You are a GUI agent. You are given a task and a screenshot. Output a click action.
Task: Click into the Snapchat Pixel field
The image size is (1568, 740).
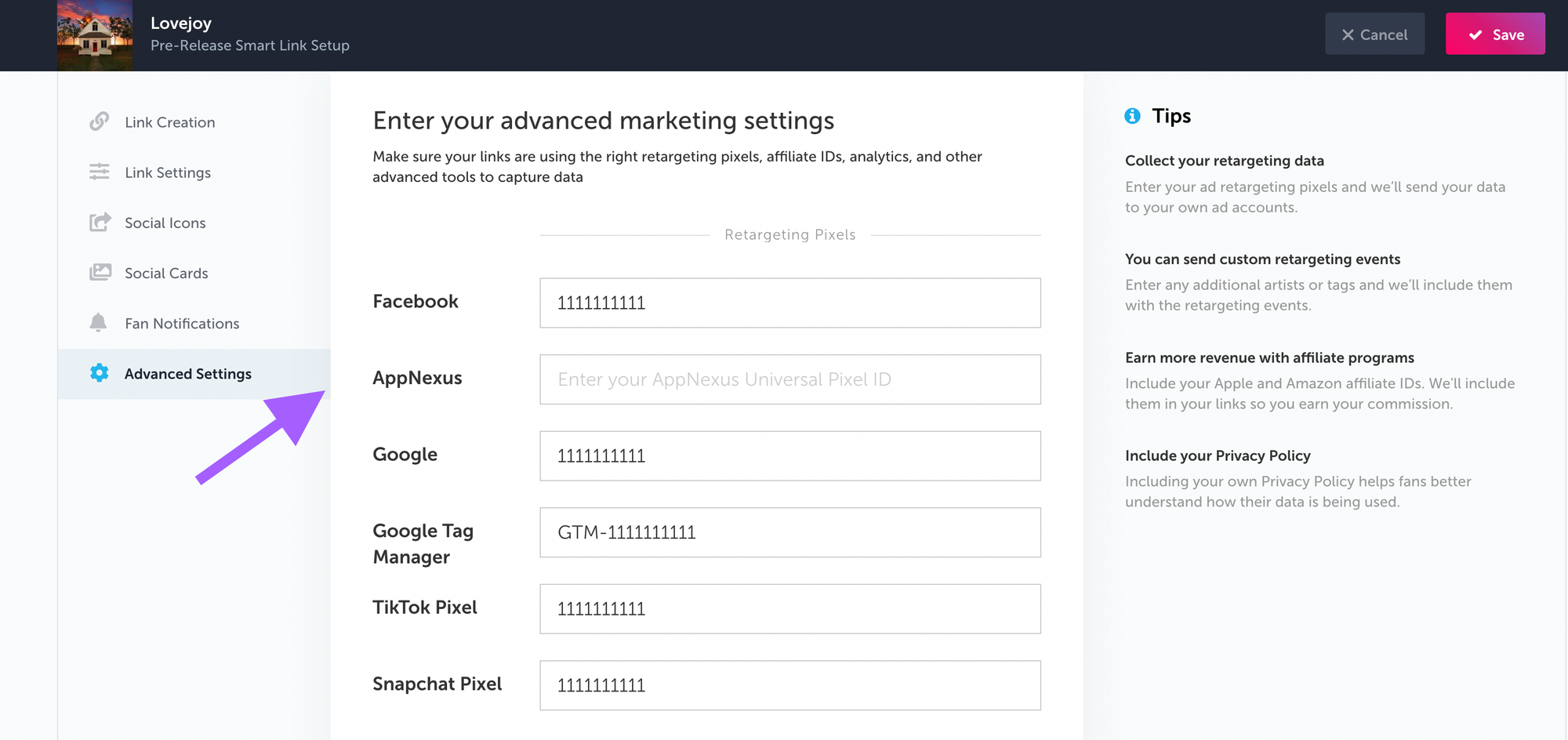790,685
